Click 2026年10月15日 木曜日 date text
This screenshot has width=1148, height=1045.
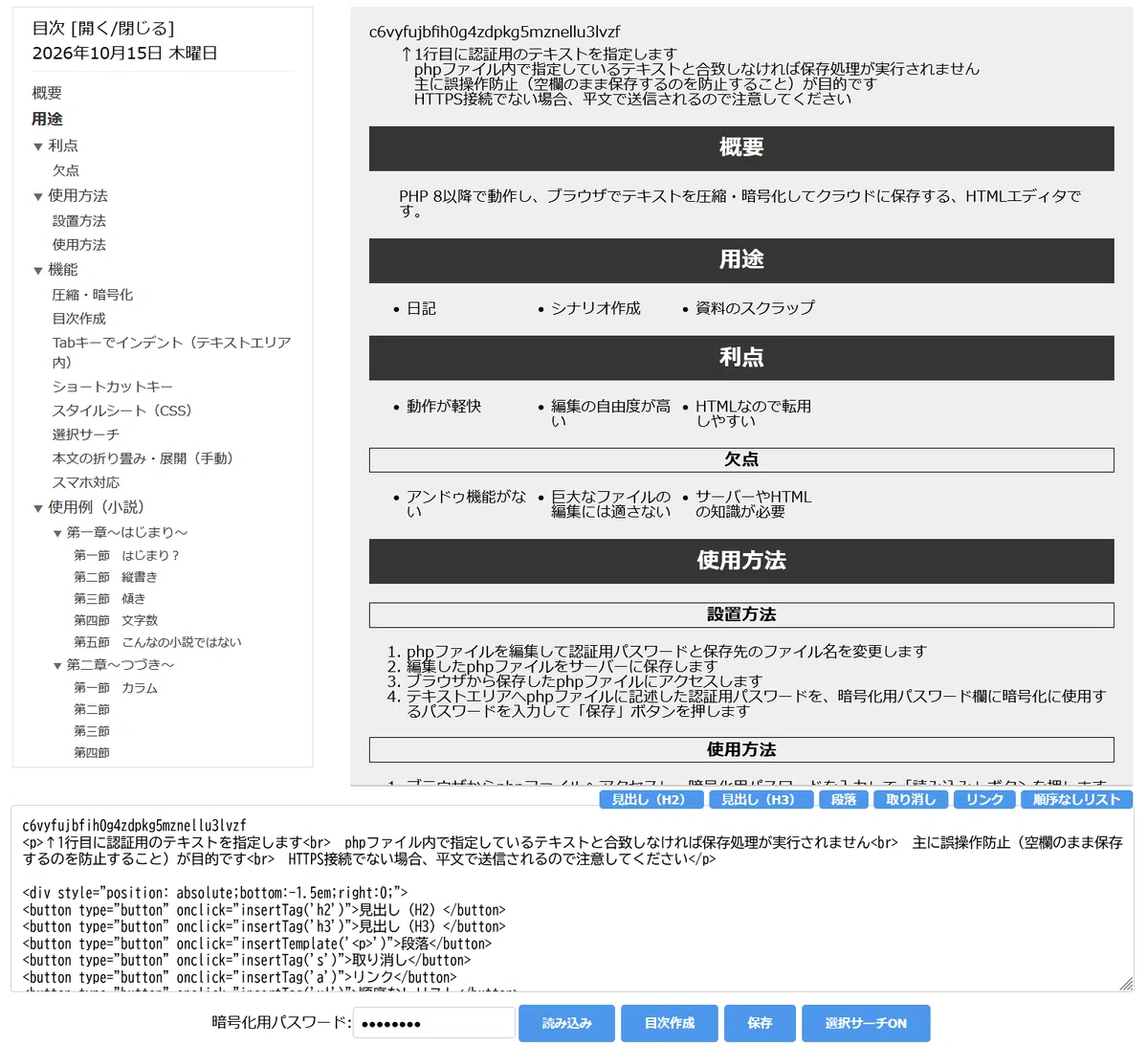click(125, 53)
